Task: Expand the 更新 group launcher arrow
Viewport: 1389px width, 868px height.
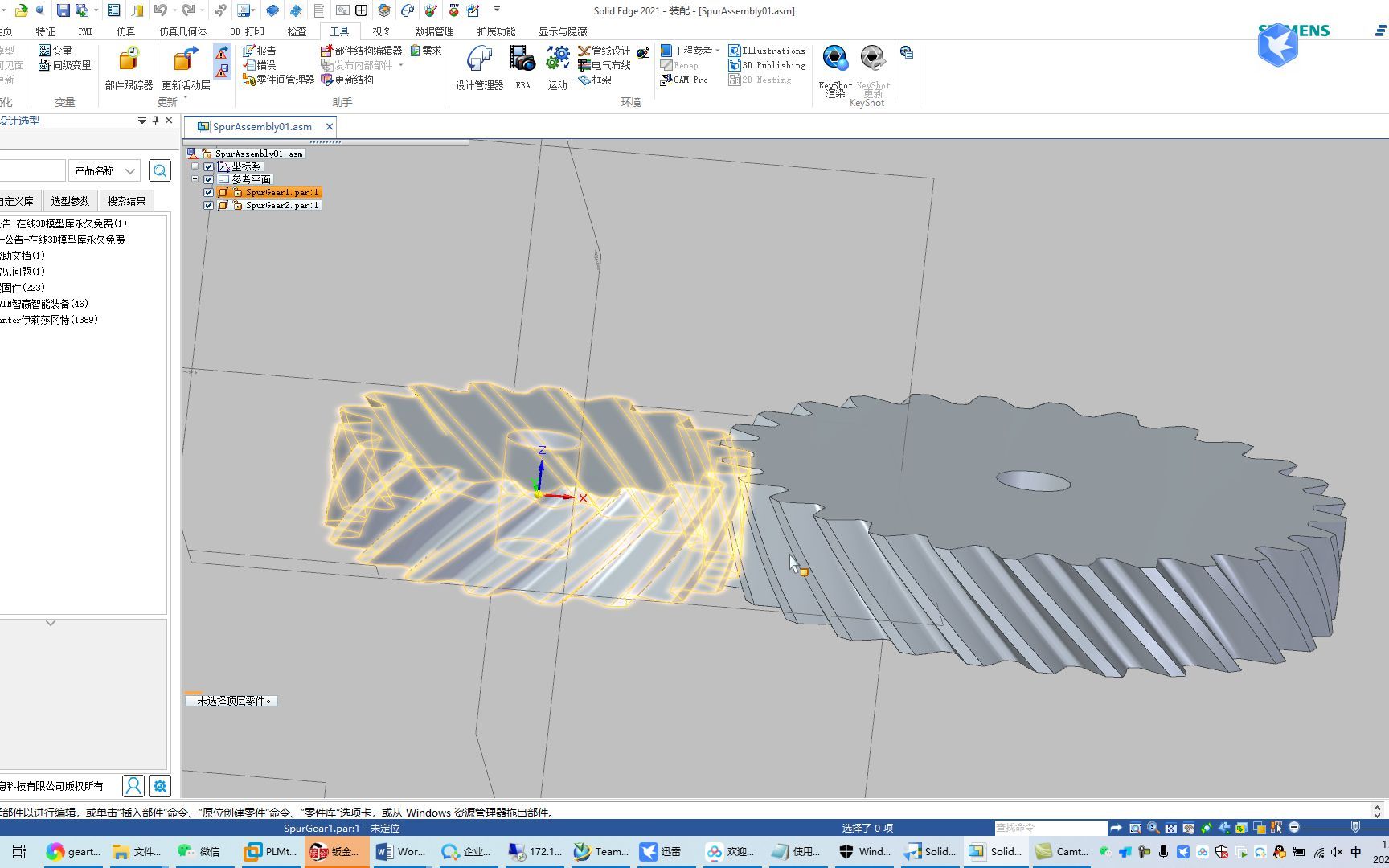Action: click(x=186, y=98)
